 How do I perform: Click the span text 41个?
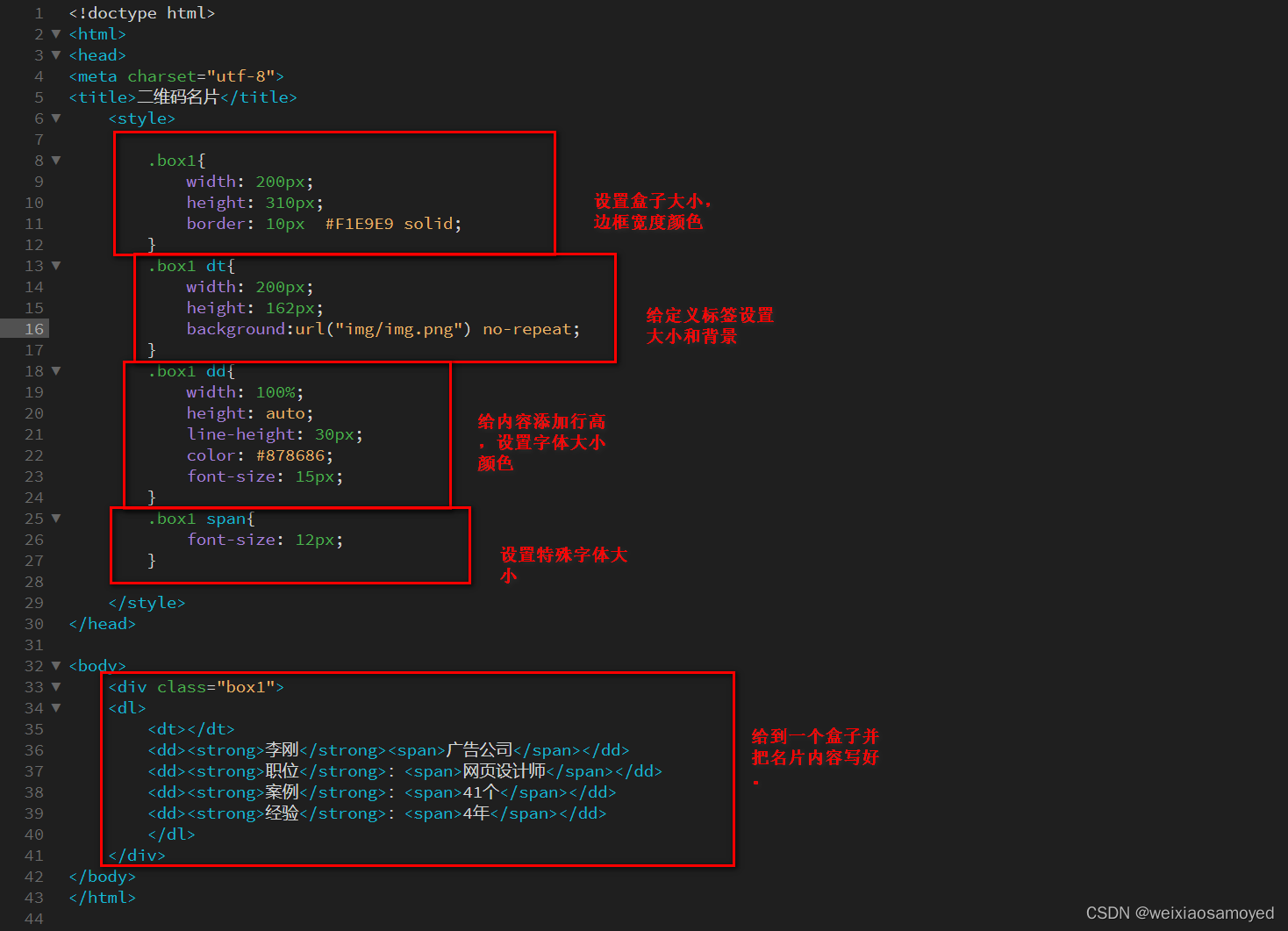point(481,791)
